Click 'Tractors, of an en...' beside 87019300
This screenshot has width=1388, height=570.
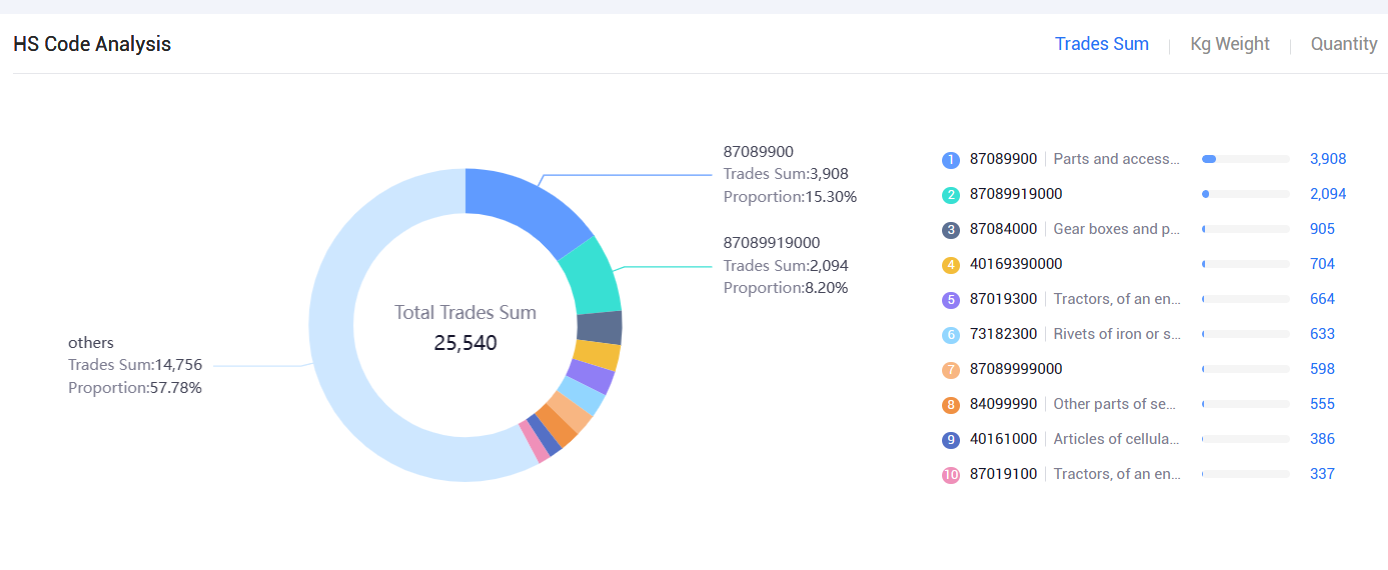pyautogui.click(x=1117, y=299)
